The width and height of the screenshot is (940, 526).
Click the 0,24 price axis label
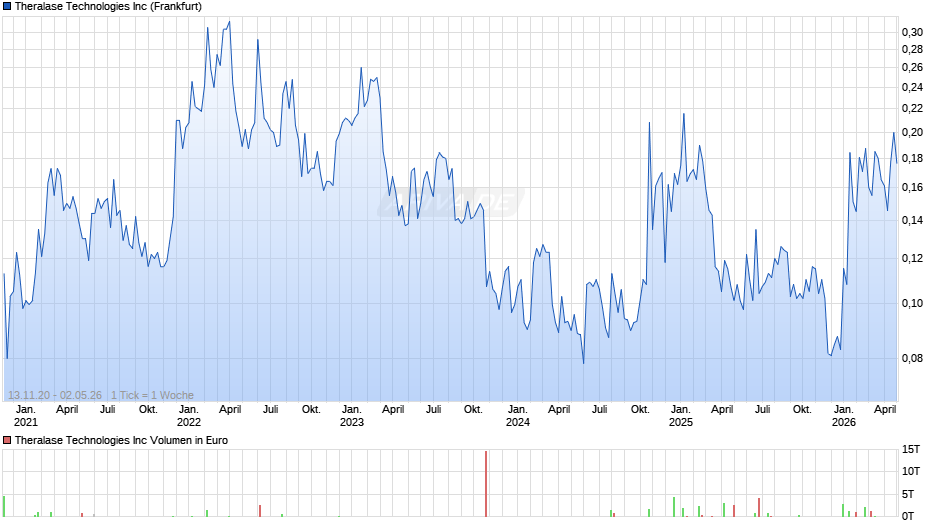(912, 88)
